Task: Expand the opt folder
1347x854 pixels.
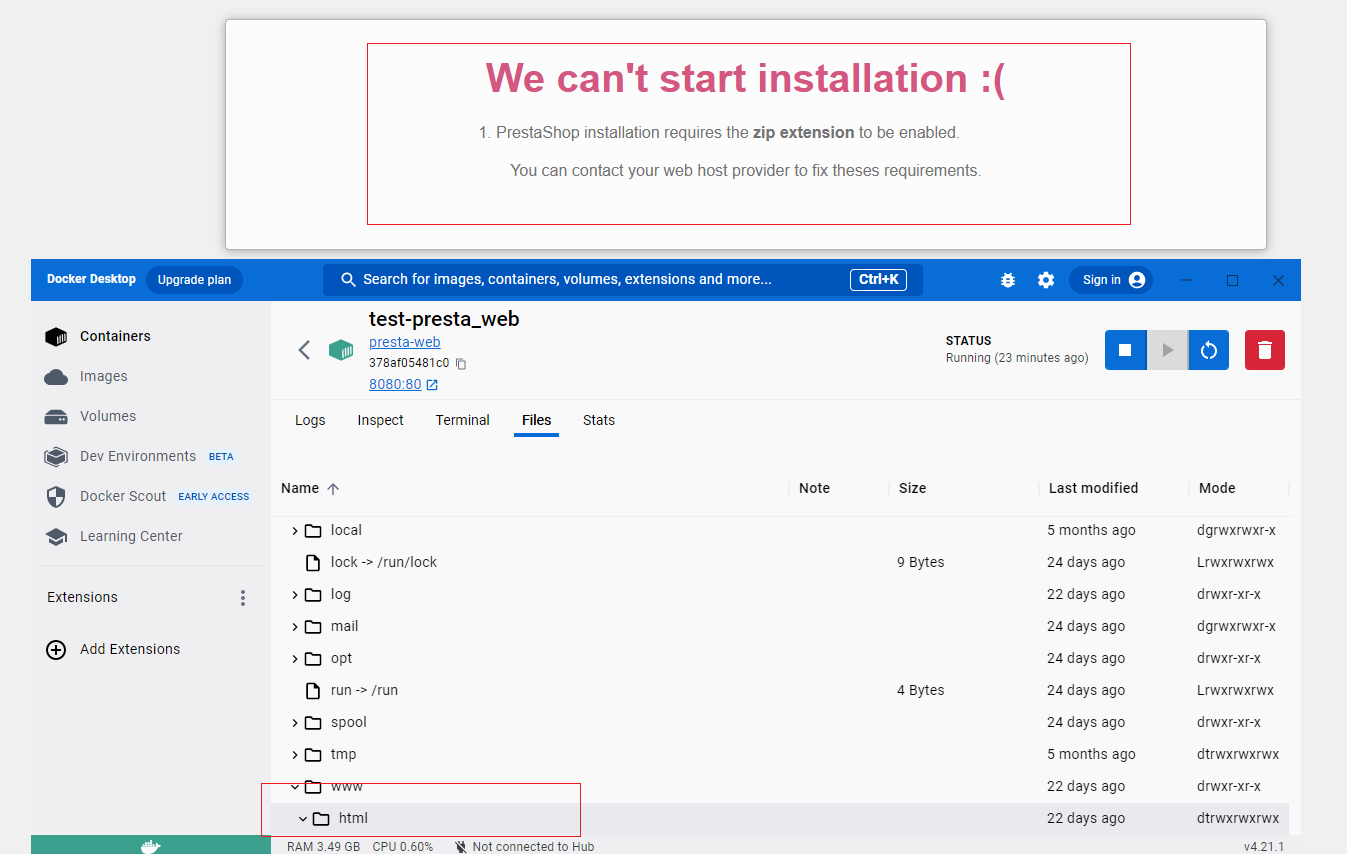Action: pos(295,659)
